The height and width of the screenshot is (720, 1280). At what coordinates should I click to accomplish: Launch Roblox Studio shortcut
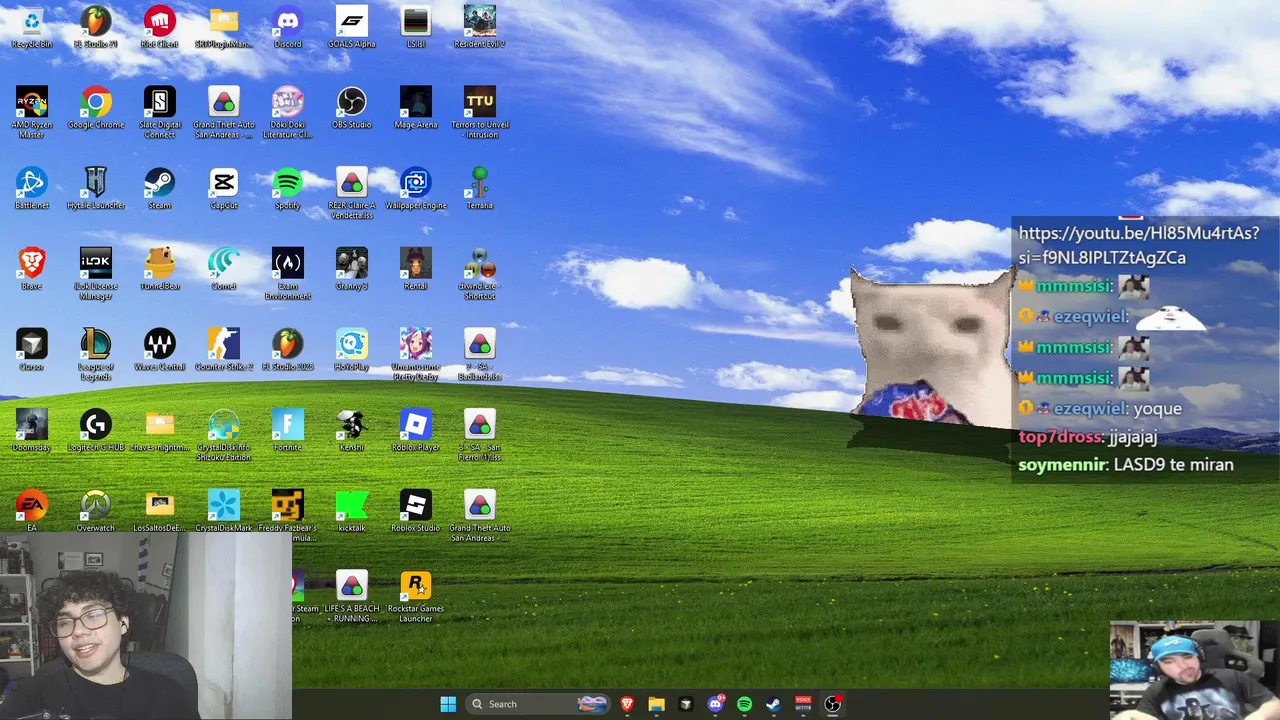[416, 511]
